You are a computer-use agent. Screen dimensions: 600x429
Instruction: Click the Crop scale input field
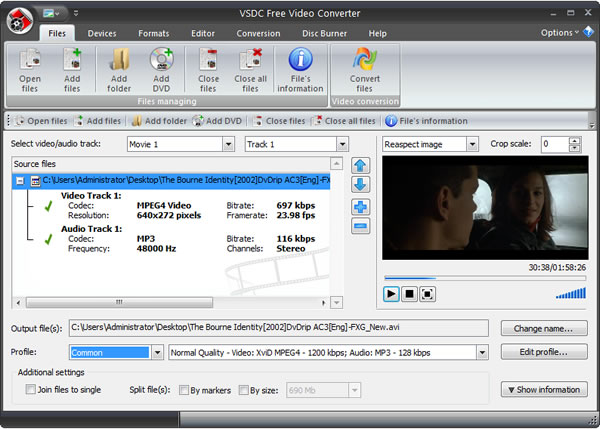click(555, 144)
